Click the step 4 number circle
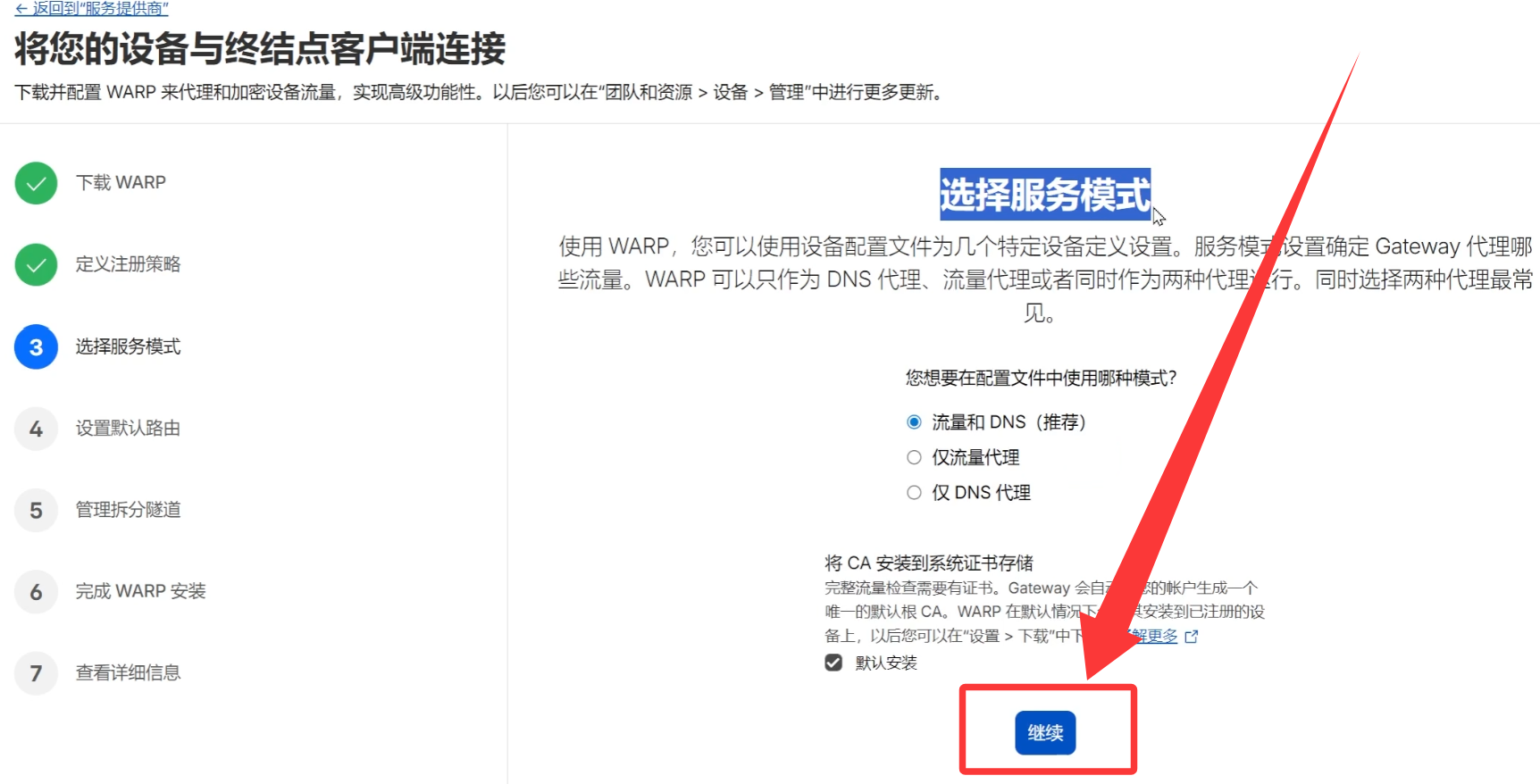 pos(36,429)
